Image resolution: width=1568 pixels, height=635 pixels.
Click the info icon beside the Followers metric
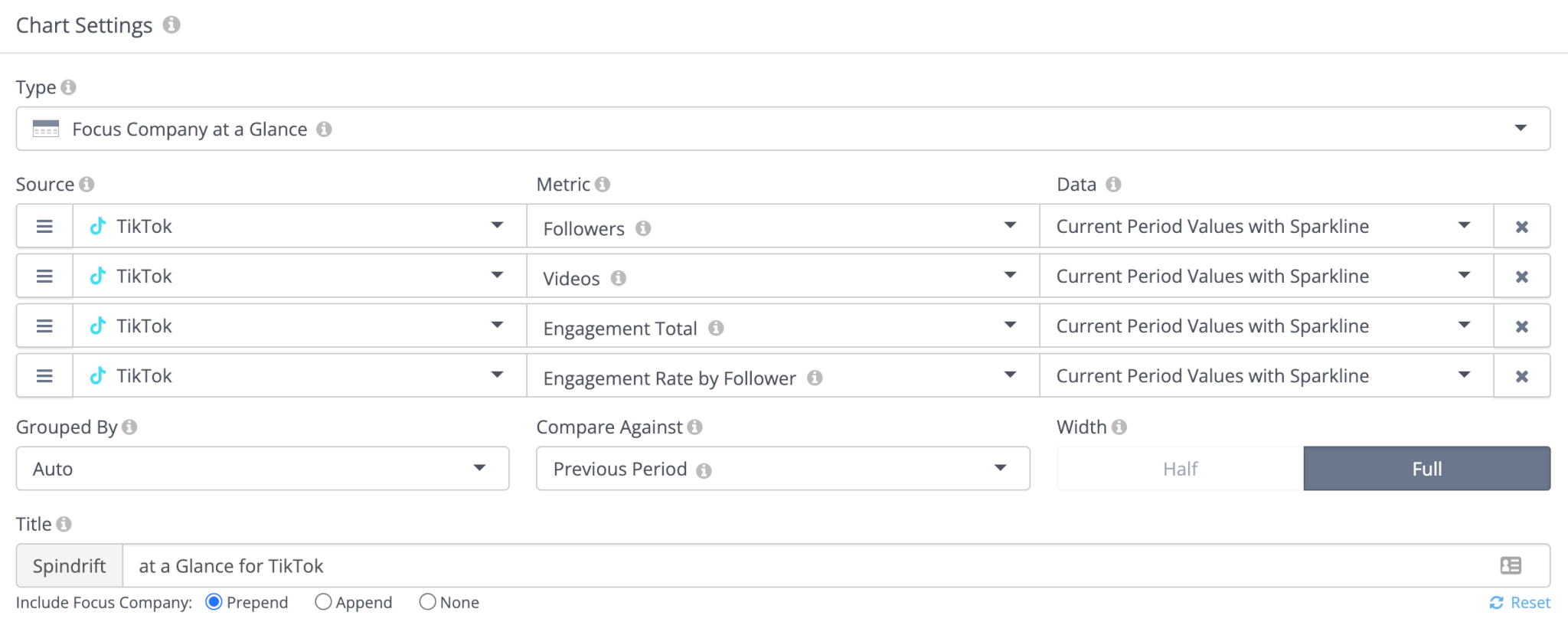[x=644, y=227]
